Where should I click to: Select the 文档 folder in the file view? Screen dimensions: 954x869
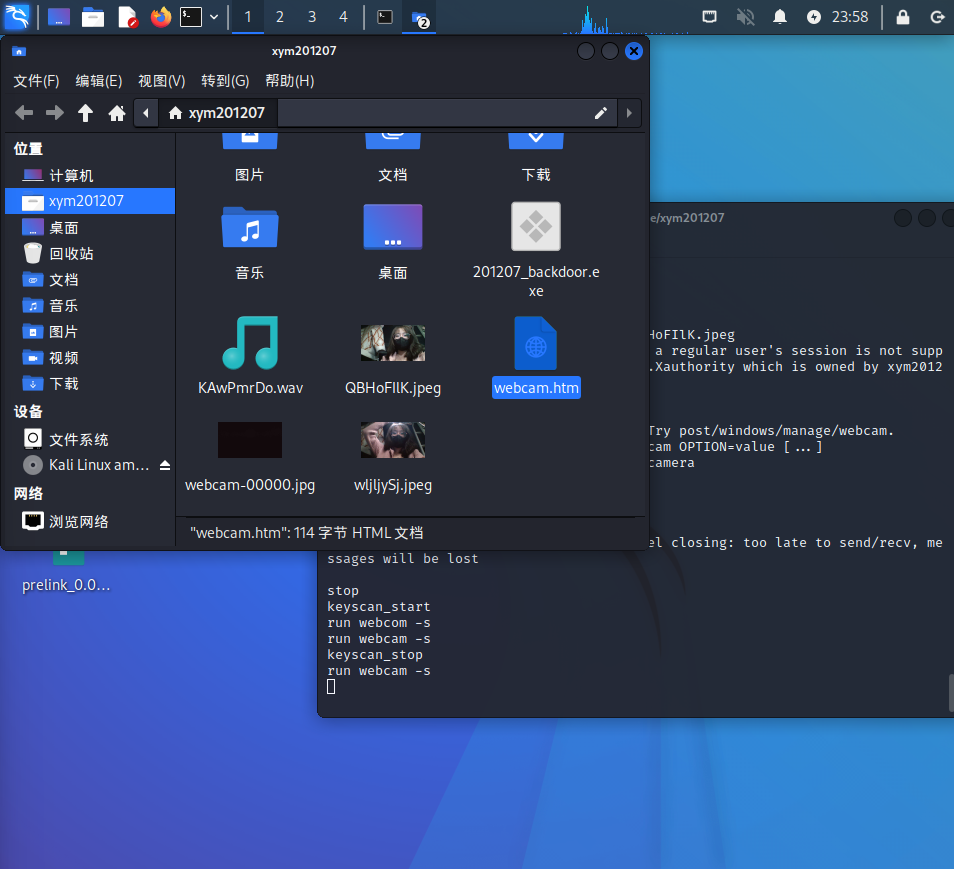(393, 158)
